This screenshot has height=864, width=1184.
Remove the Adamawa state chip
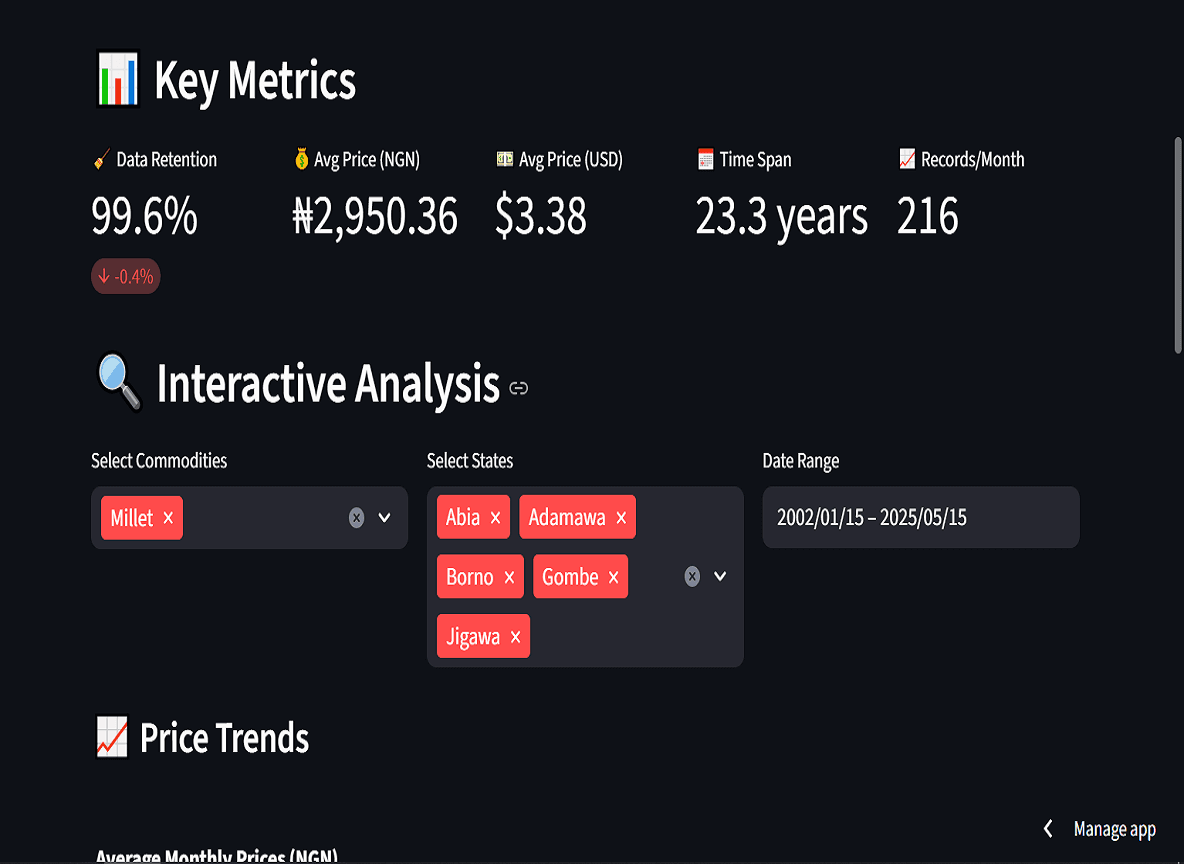click(x=621, y=517)
